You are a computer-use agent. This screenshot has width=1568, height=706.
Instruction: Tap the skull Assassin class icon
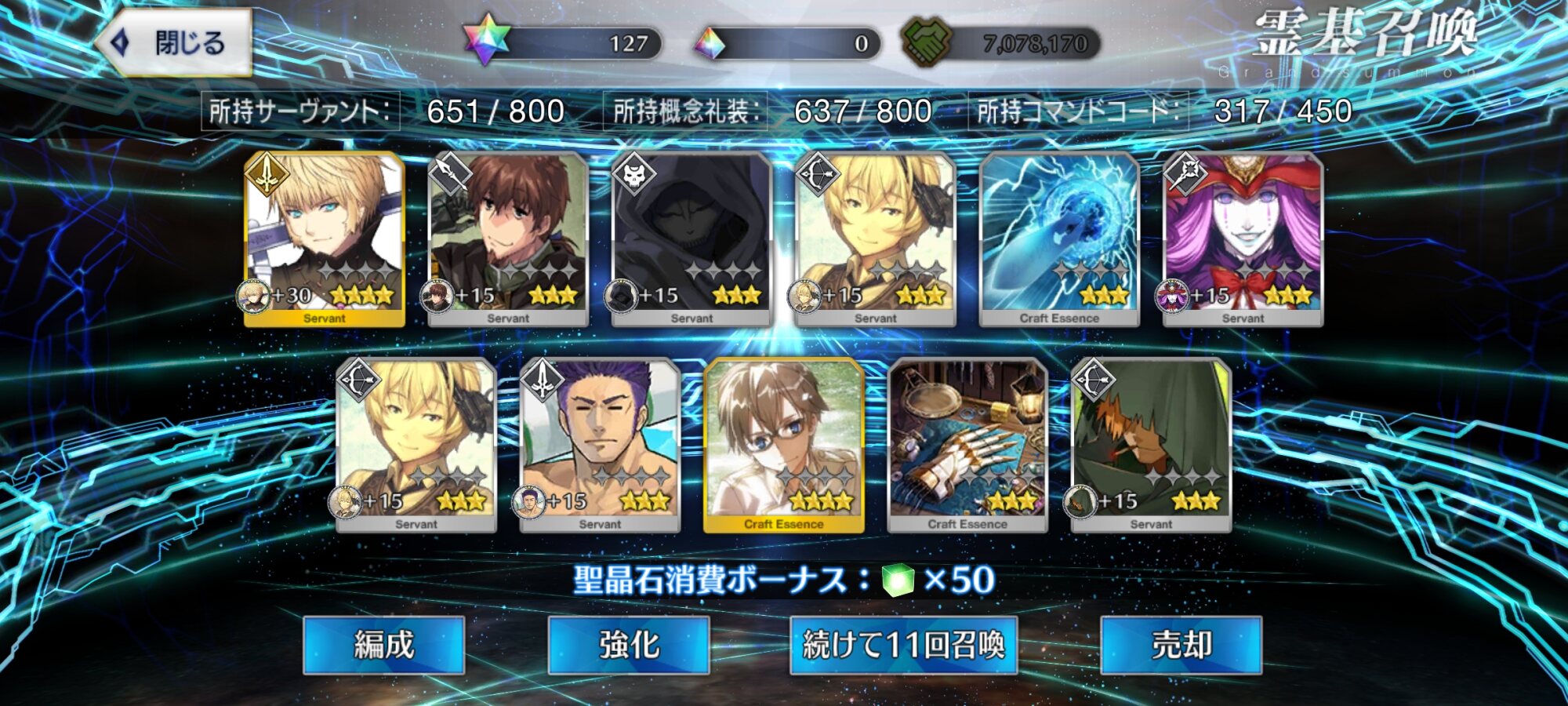point(633,173)
